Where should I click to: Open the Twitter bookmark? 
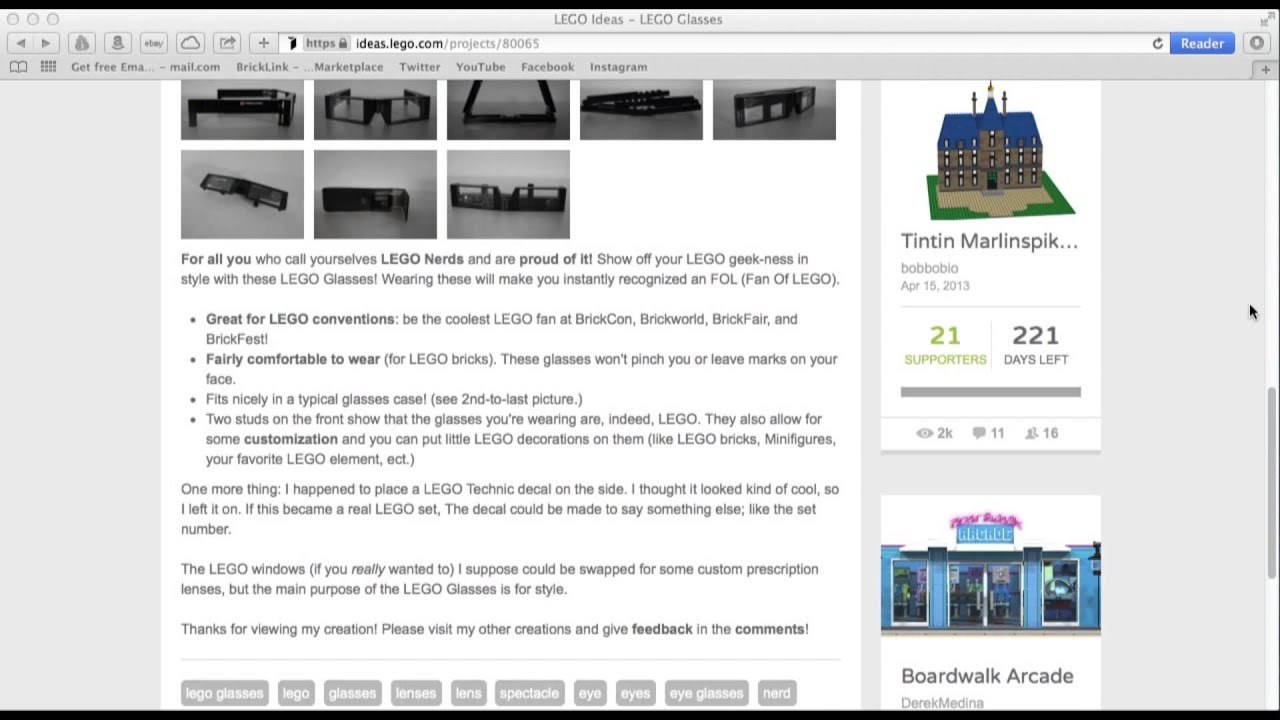click(x=419, y=67)
